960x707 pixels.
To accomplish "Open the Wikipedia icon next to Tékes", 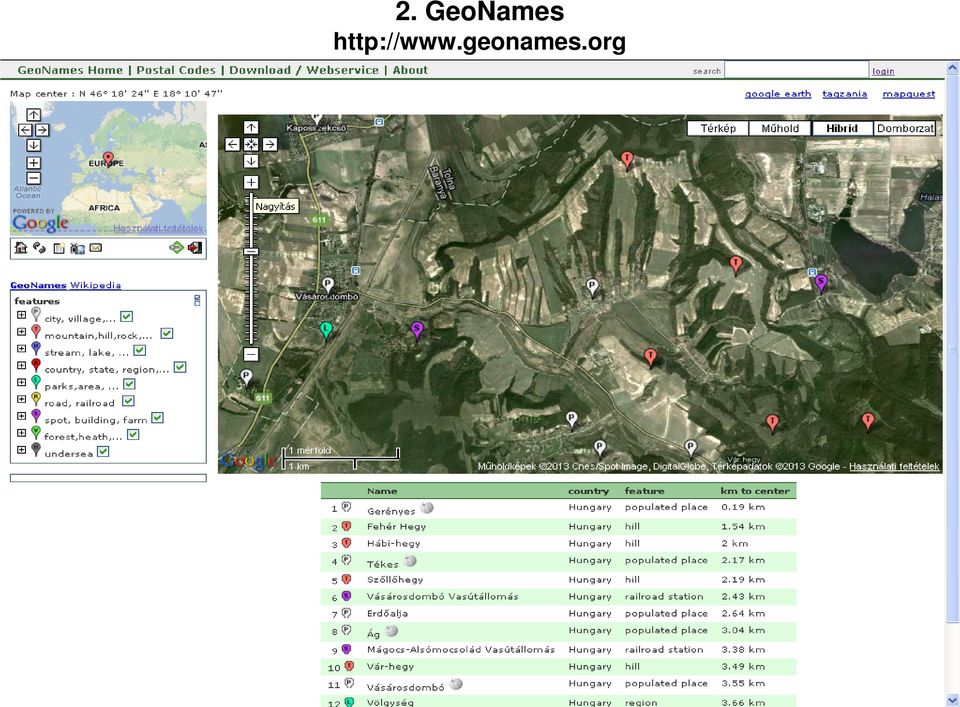I will pyautogui.click(x=410, y=561).
